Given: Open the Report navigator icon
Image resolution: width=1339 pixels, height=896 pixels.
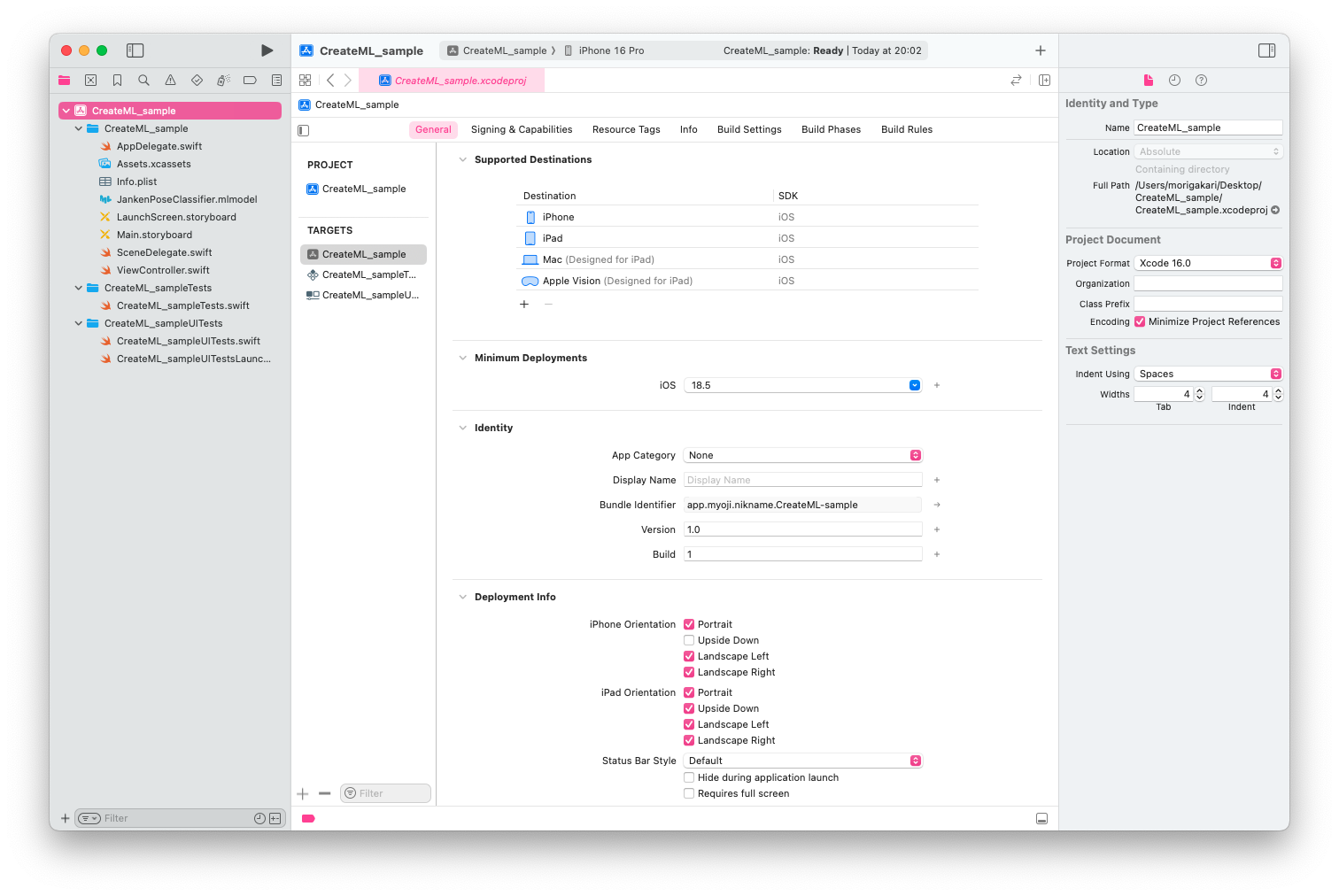Looking at the screenshot, I should coord(276,81).
